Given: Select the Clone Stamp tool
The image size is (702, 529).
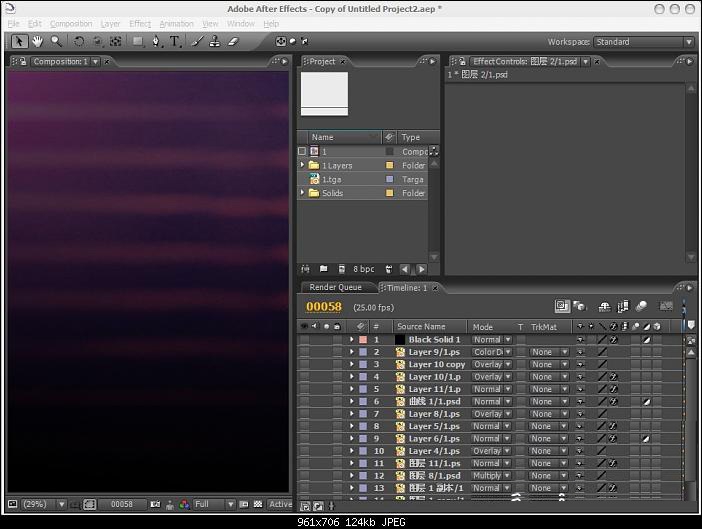Looking at the screenshot, I should click(215, 42).
